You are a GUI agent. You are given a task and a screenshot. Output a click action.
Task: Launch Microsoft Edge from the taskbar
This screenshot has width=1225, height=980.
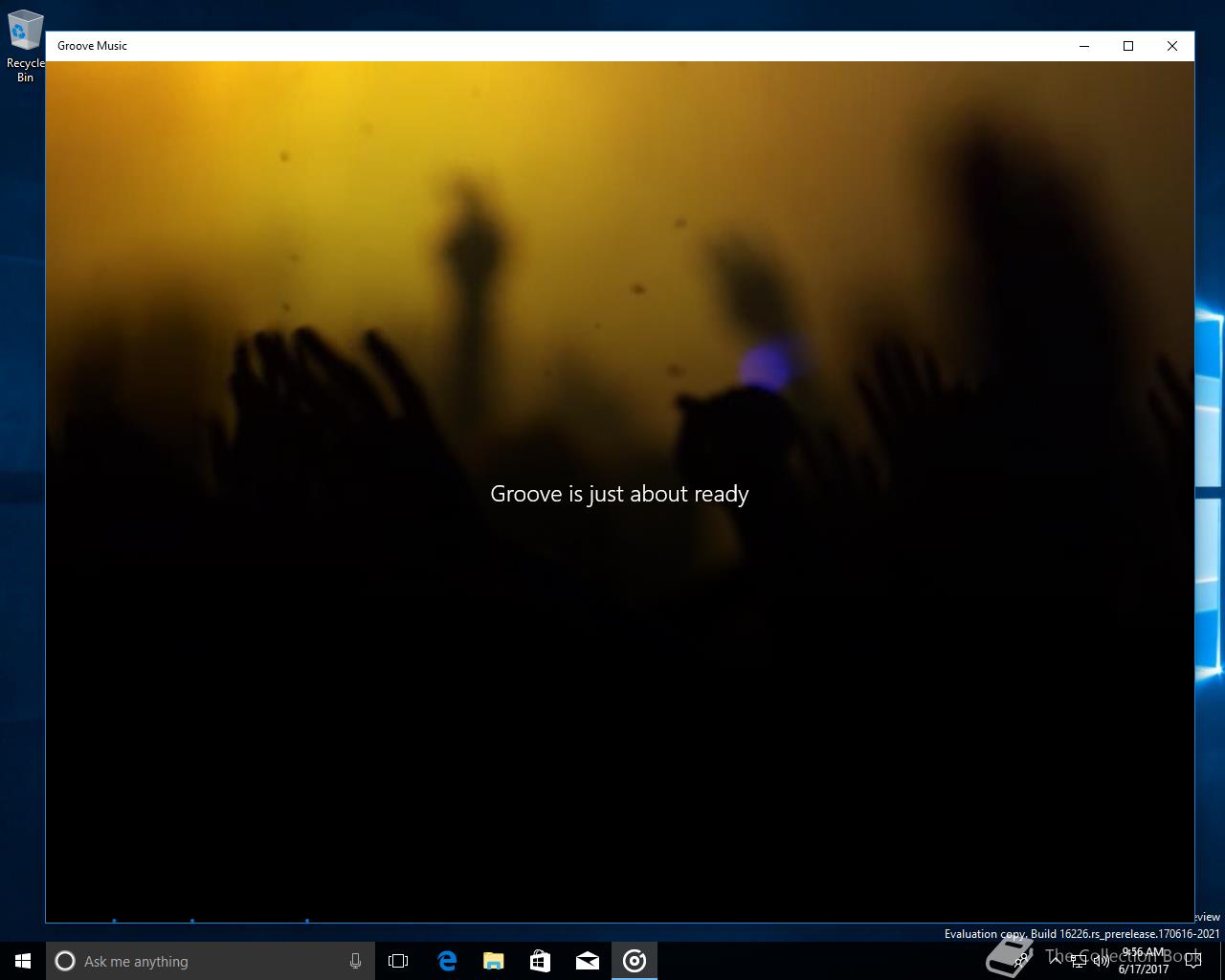446,961
